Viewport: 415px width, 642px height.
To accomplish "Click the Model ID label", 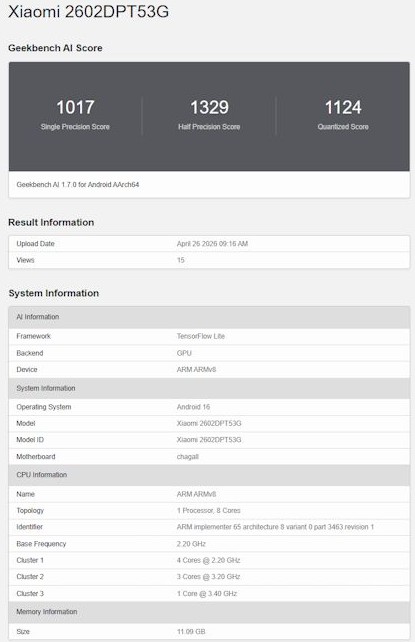I will pyautogui.click(x=30, y=440).
